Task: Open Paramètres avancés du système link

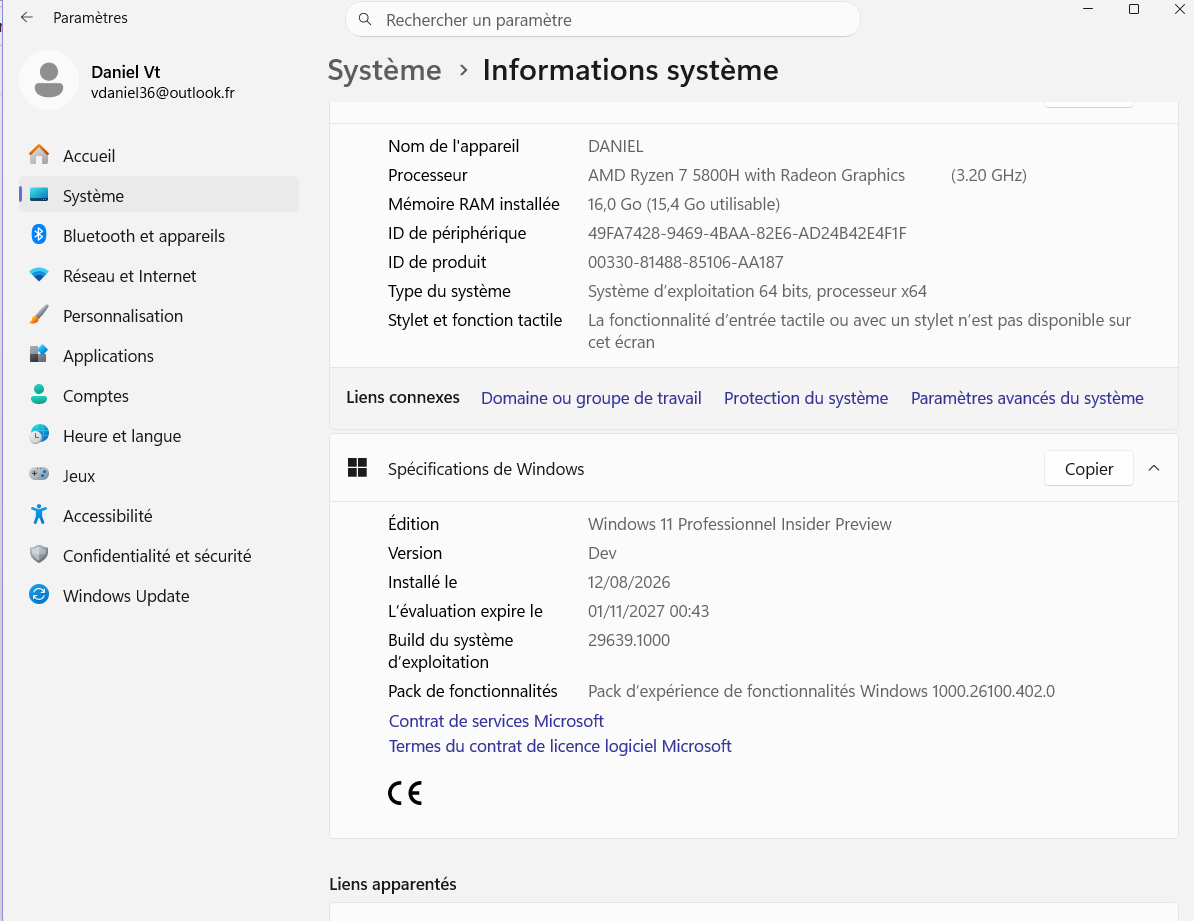Action: point(1027,398)
